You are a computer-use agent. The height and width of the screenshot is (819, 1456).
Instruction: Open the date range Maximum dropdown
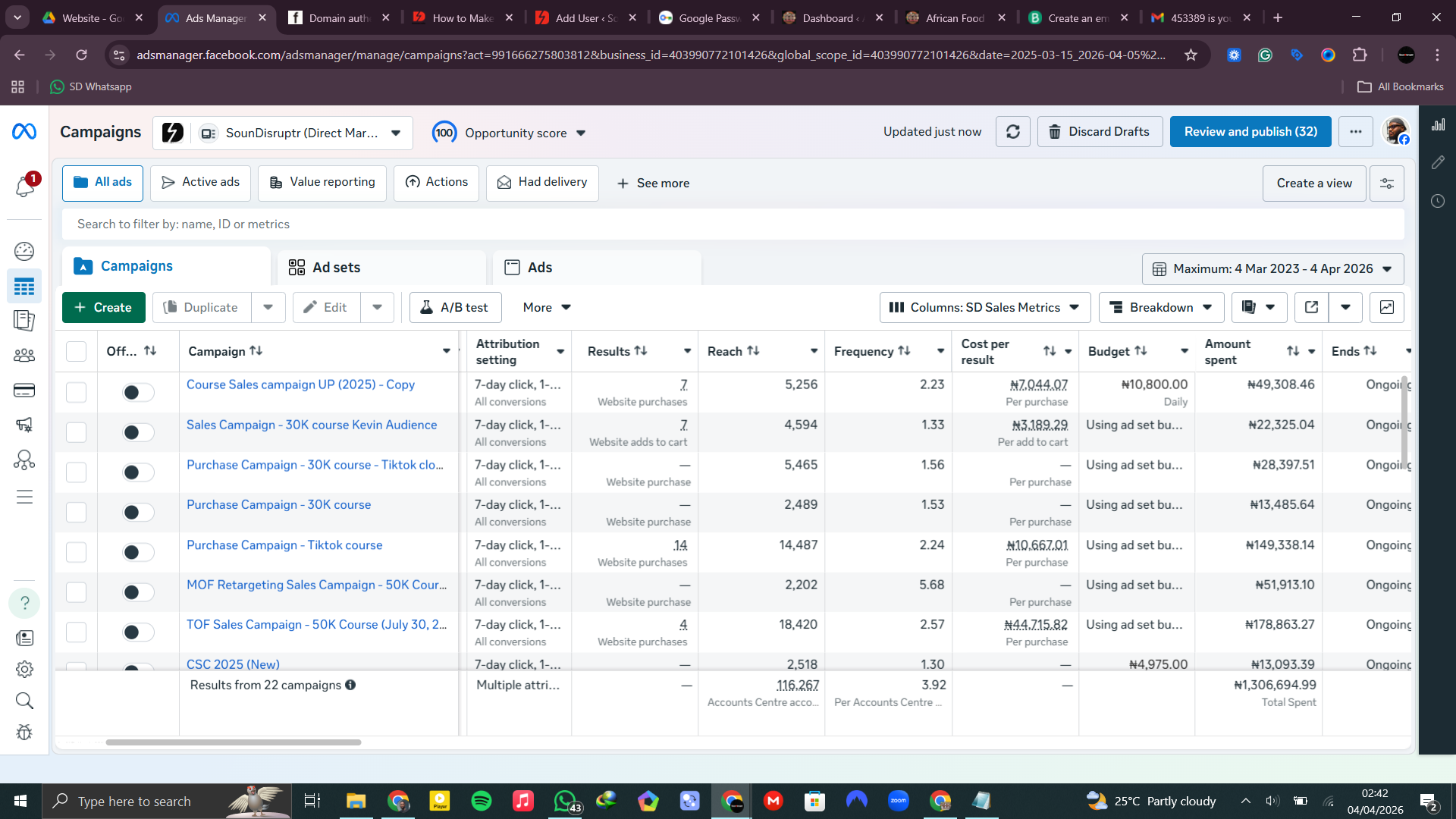1272,269
